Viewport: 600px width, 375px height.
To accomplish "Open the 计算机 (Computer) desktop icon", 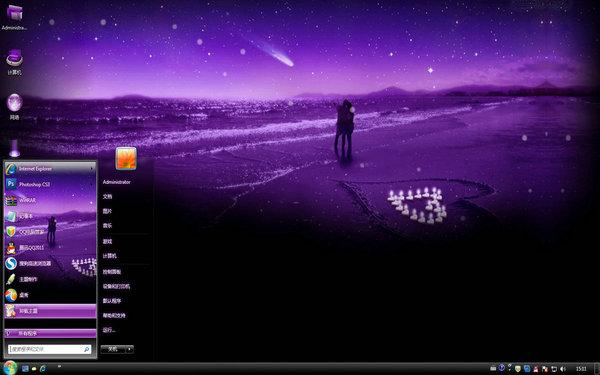I will click(x=15, y=62).
